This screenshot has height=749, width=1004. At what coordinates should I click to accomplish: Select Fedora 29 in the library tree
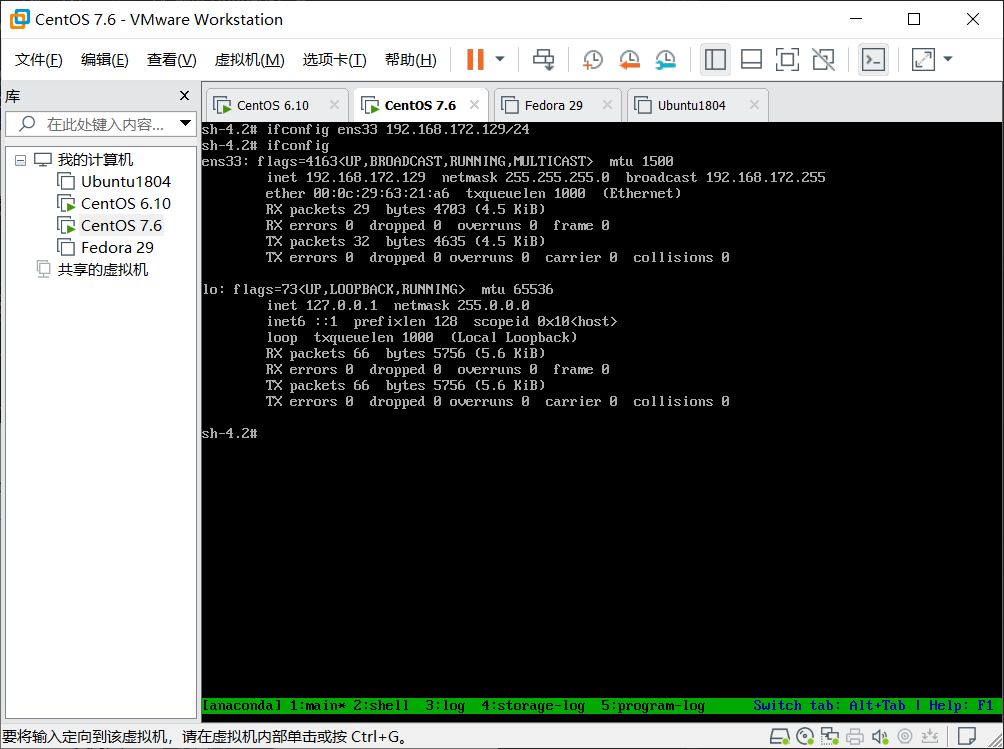pyautogui.click(x=117, y=247)
